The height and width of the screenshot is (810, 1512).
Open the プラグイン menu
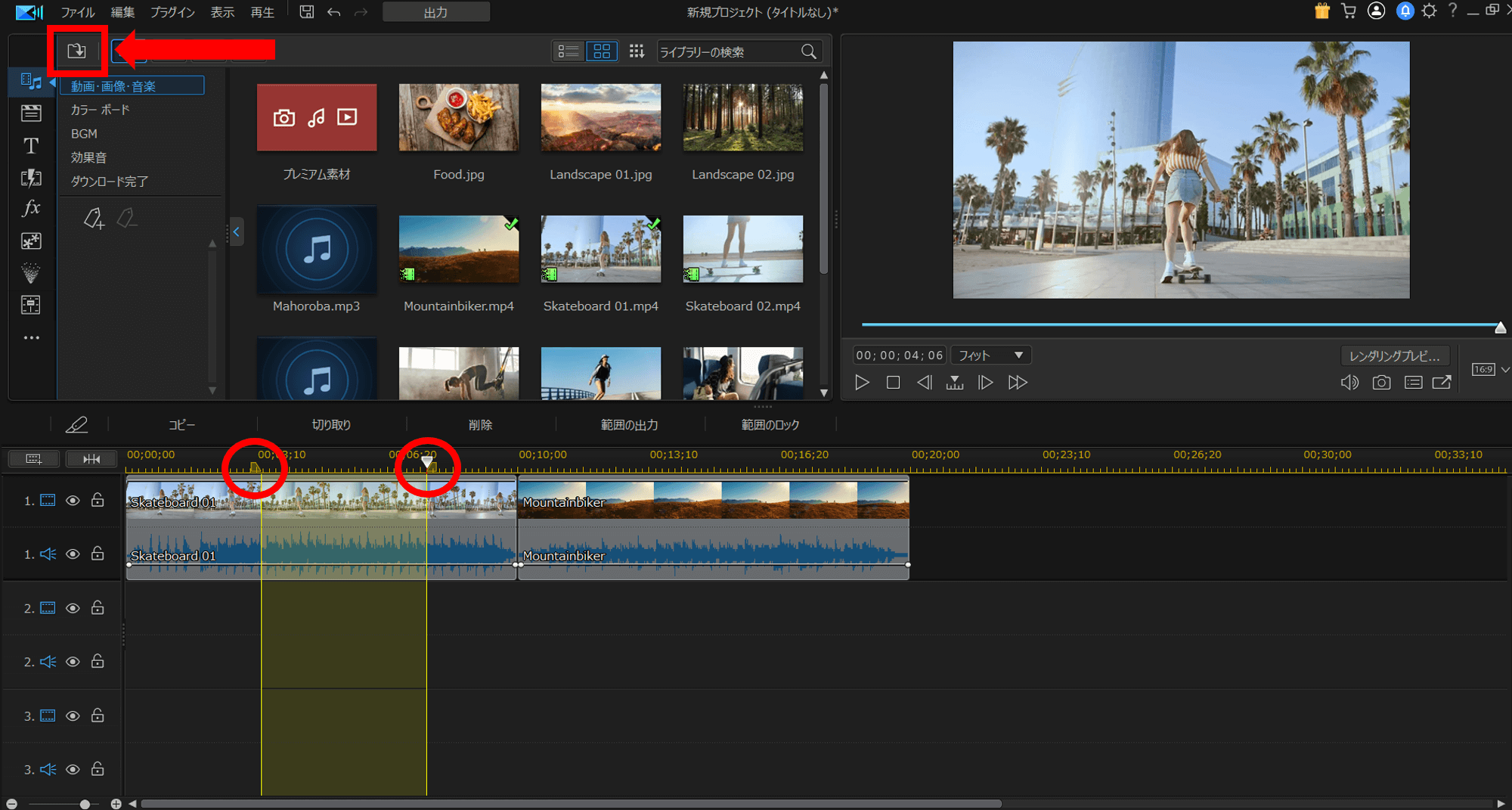point(172,12)
